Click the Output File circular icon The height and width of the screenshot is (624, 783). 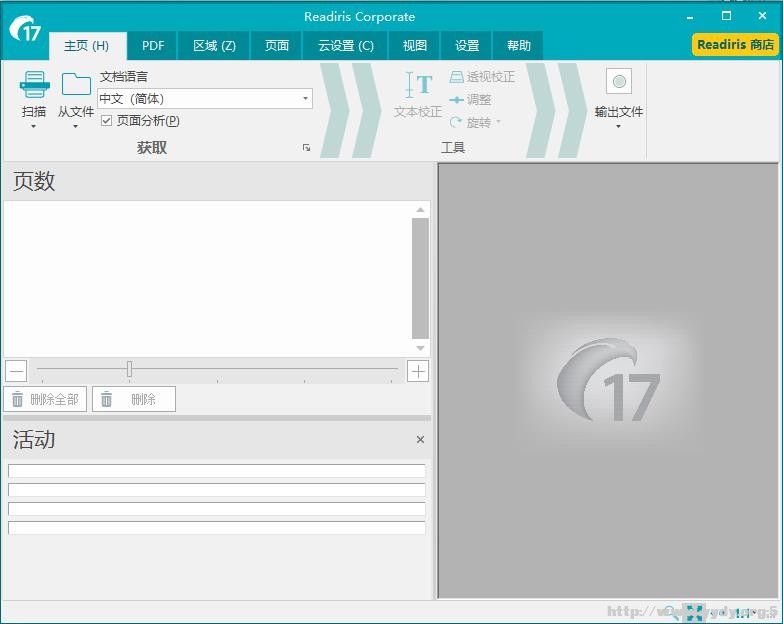coord(619,81)
